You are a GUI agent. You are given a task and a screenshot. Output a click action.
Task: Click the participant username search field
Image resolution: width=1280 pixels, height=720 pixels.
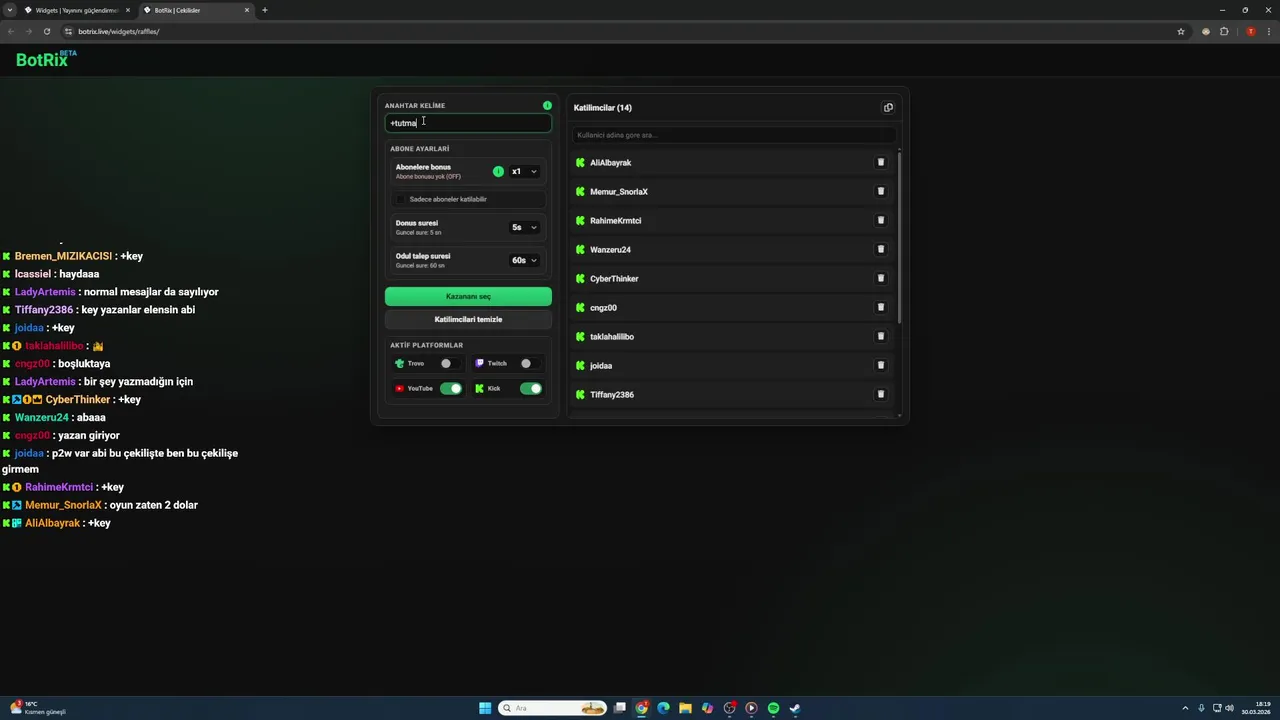click(734, 135)
